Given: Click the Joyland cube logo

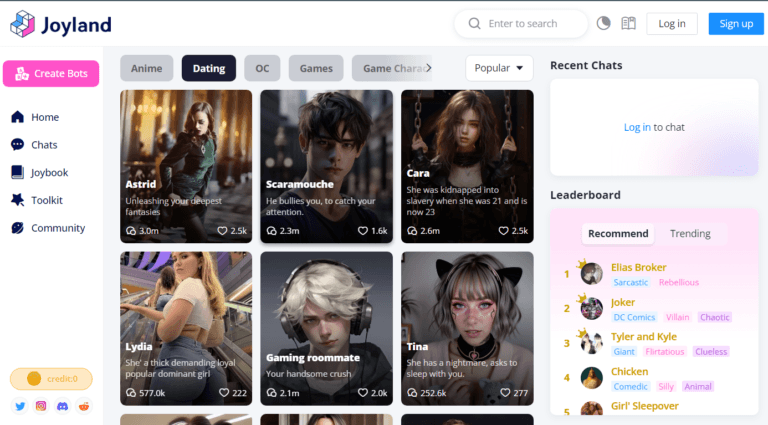Looking at the screenshot, I should click(x=23, y=24).
